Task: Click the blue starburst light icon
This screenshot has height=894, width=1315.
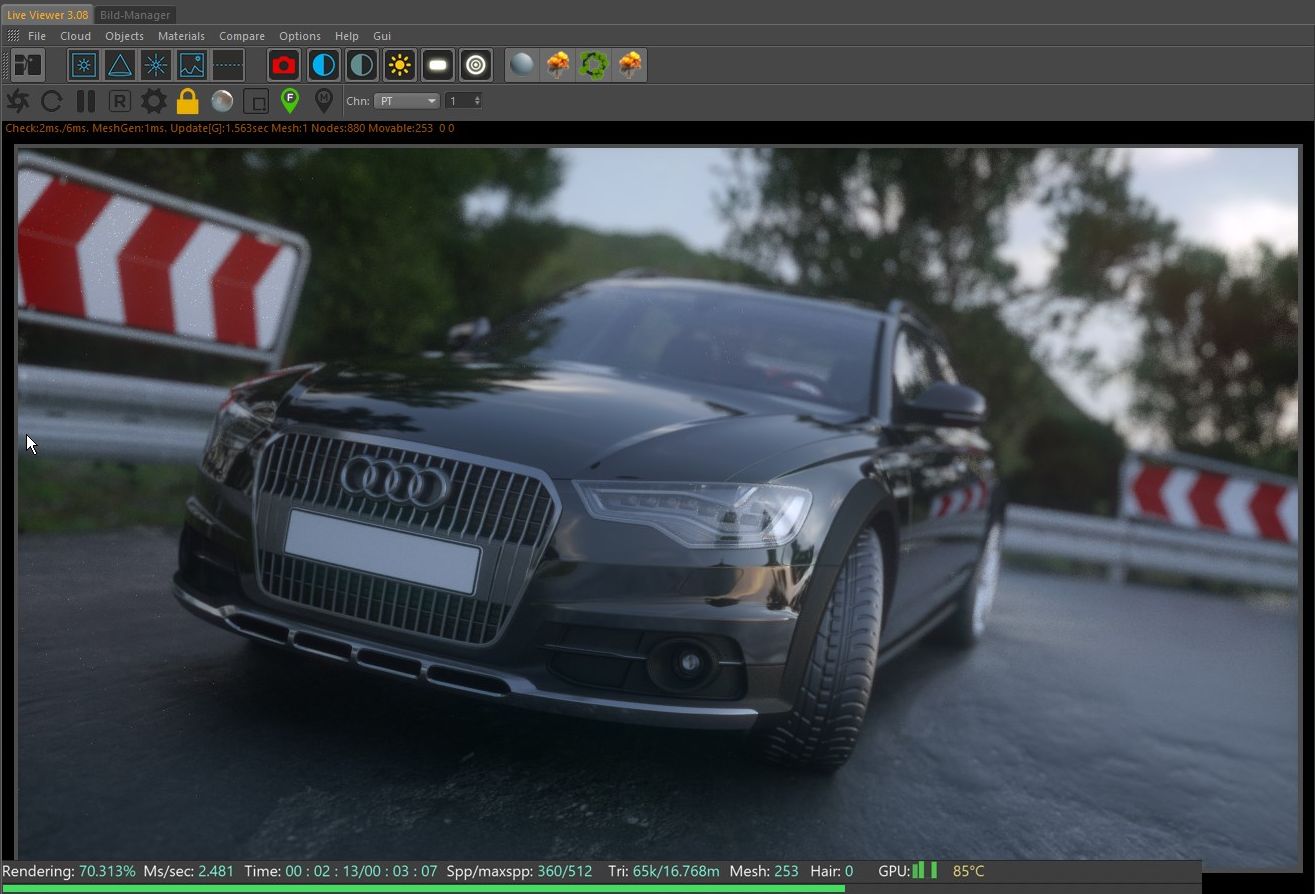Action: (x=156, y=66)
